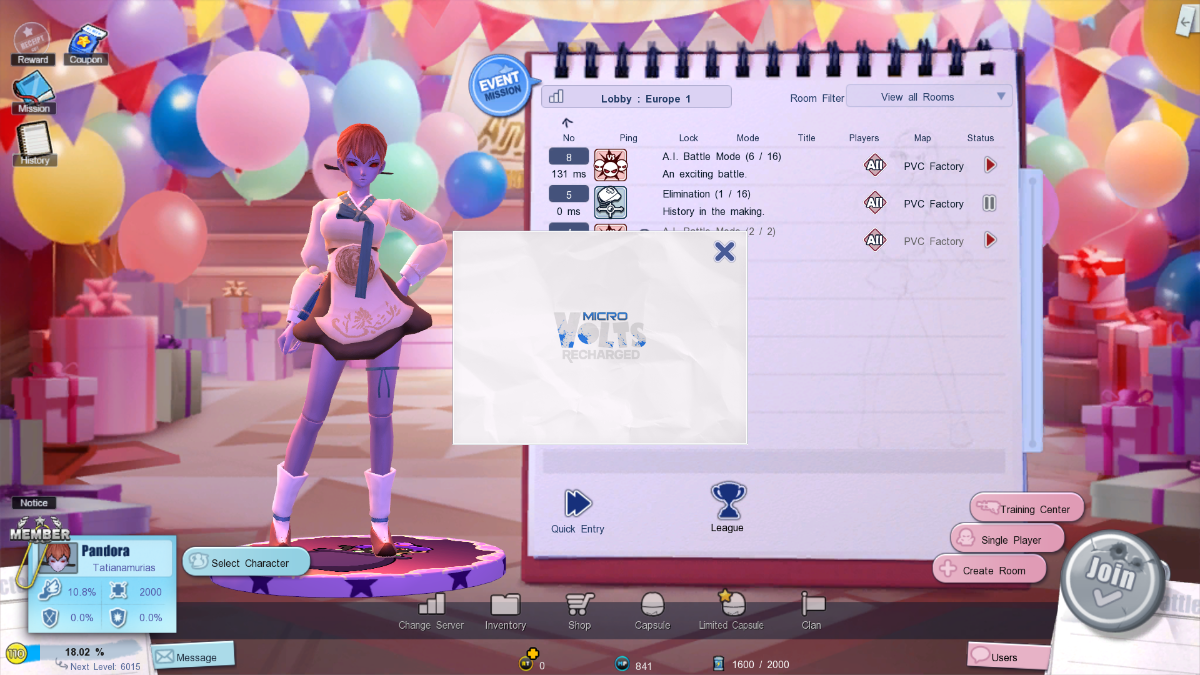Expand the View all Rooms filter dropdown

[929, 97]
